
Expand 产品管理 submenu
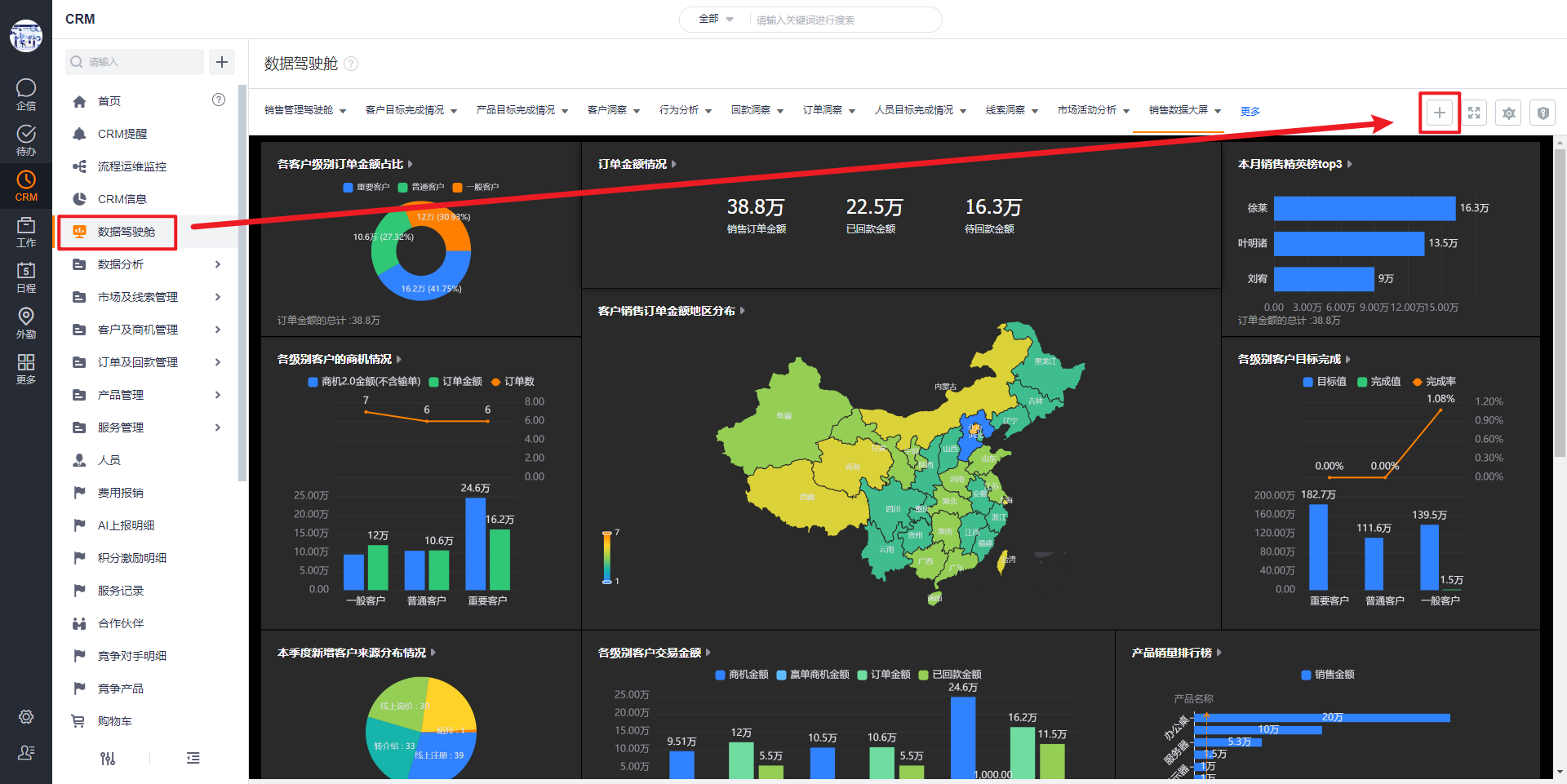pyautogui.click(x=218, y=395)
